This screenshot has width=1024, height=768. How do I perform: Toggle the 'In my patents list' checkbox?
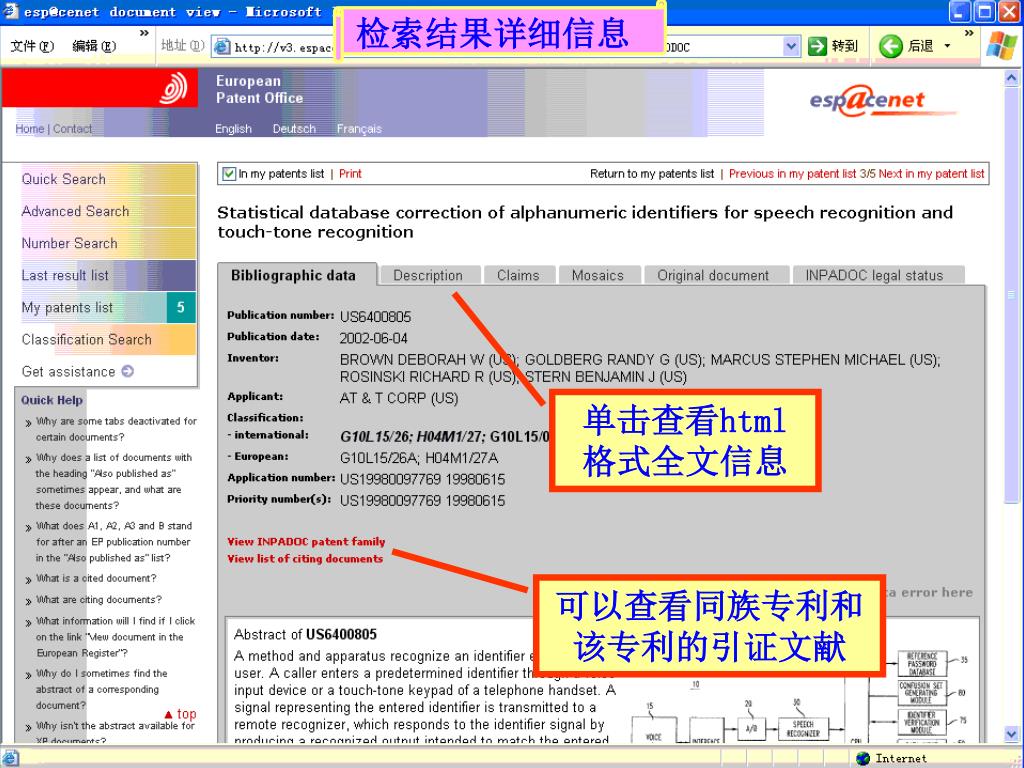pyautogui.click(x=229, y=174)
